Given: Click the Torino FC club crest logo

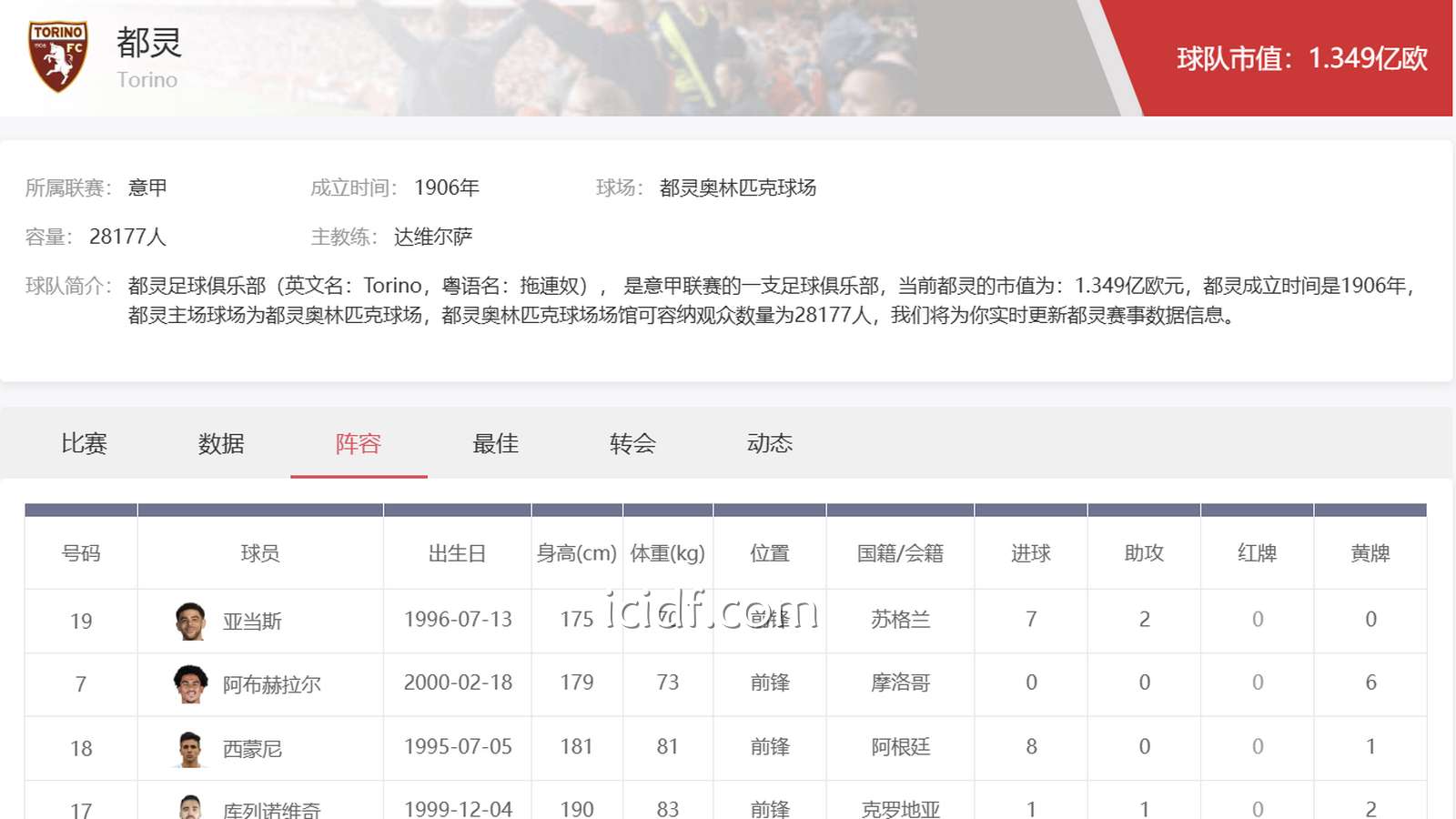Looking at the screenshot, I should click(x=58, y=56).
